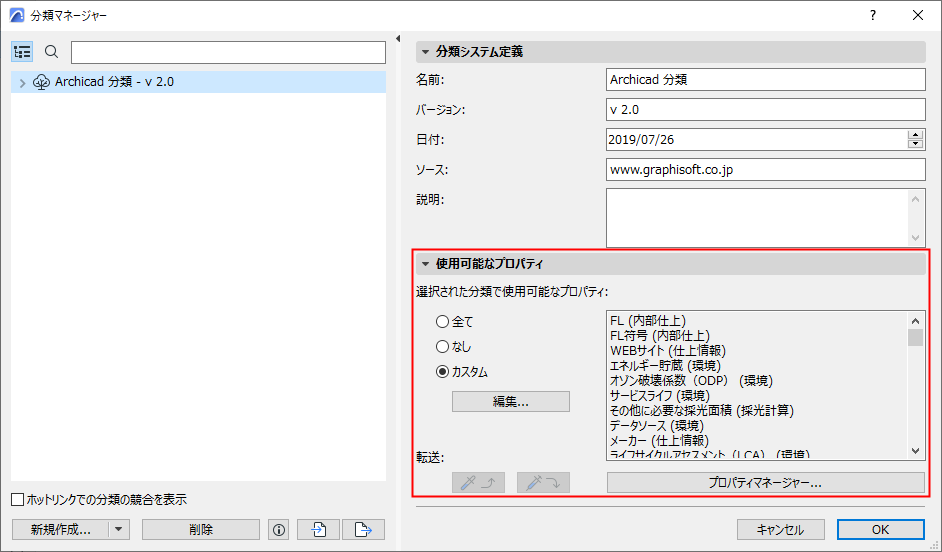Select サービスライフ (環境) list entry
Viewport: 942px width, 552px height.
660,396
